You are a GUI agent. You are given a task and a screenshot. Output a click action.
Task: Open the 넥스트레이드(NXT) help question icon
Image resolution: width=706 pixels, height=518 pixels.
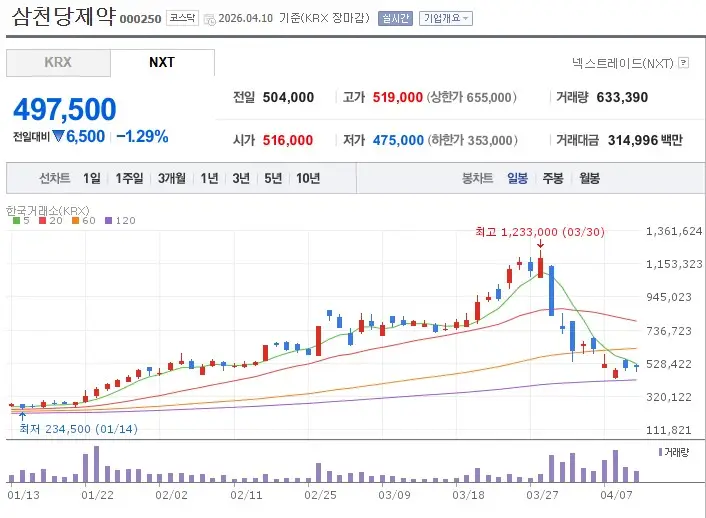point(683,63)
